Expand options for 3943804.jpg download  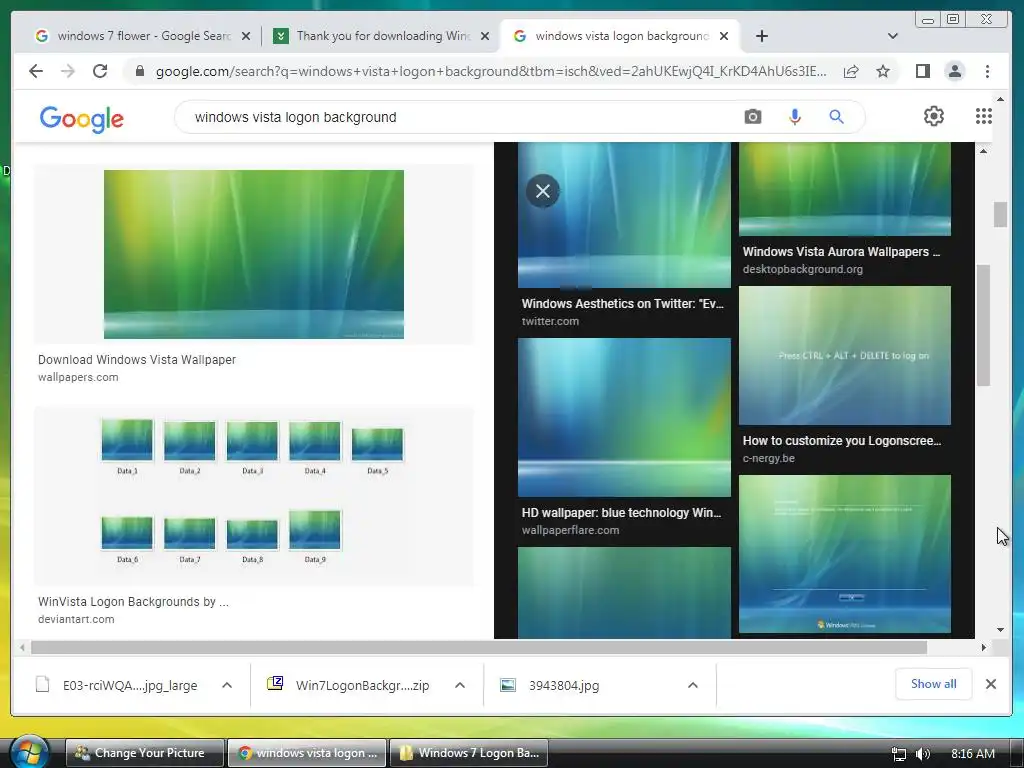click(693, 685)
